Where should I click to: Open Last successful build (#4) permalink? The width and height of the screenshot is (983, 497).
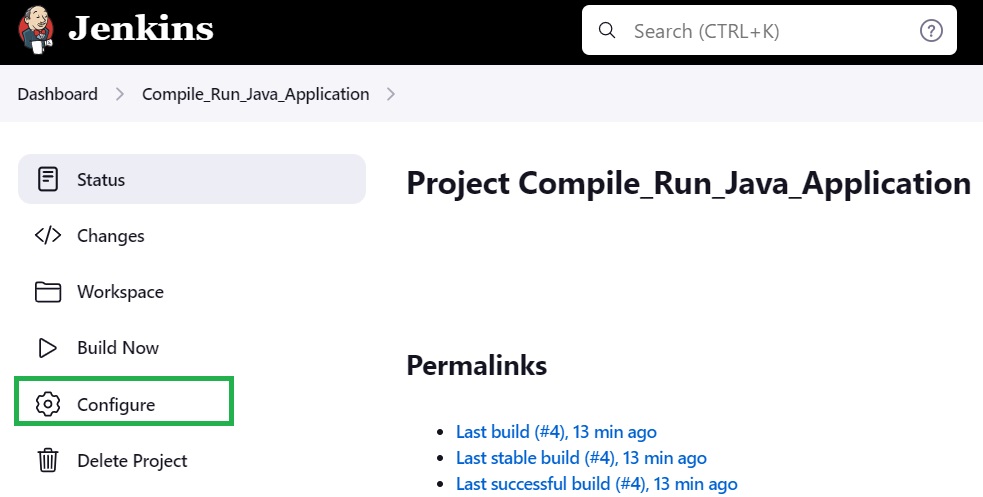point(597,484)
